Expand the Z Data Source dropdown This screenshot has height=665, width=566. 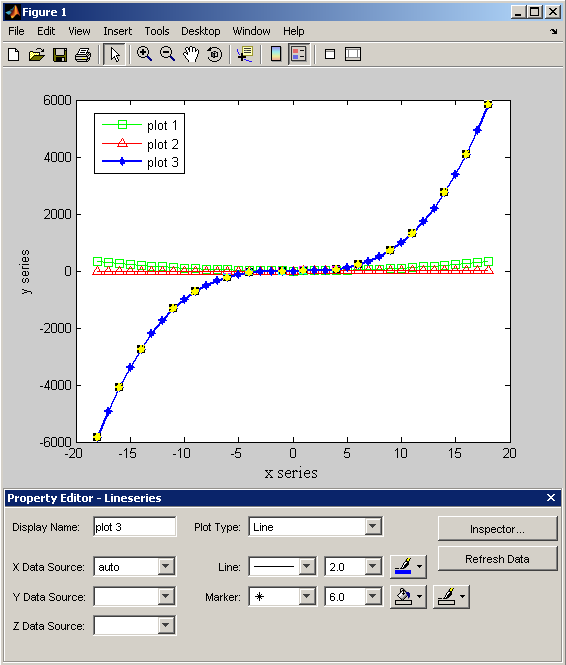pyautogui.click(x=166, y=625)
